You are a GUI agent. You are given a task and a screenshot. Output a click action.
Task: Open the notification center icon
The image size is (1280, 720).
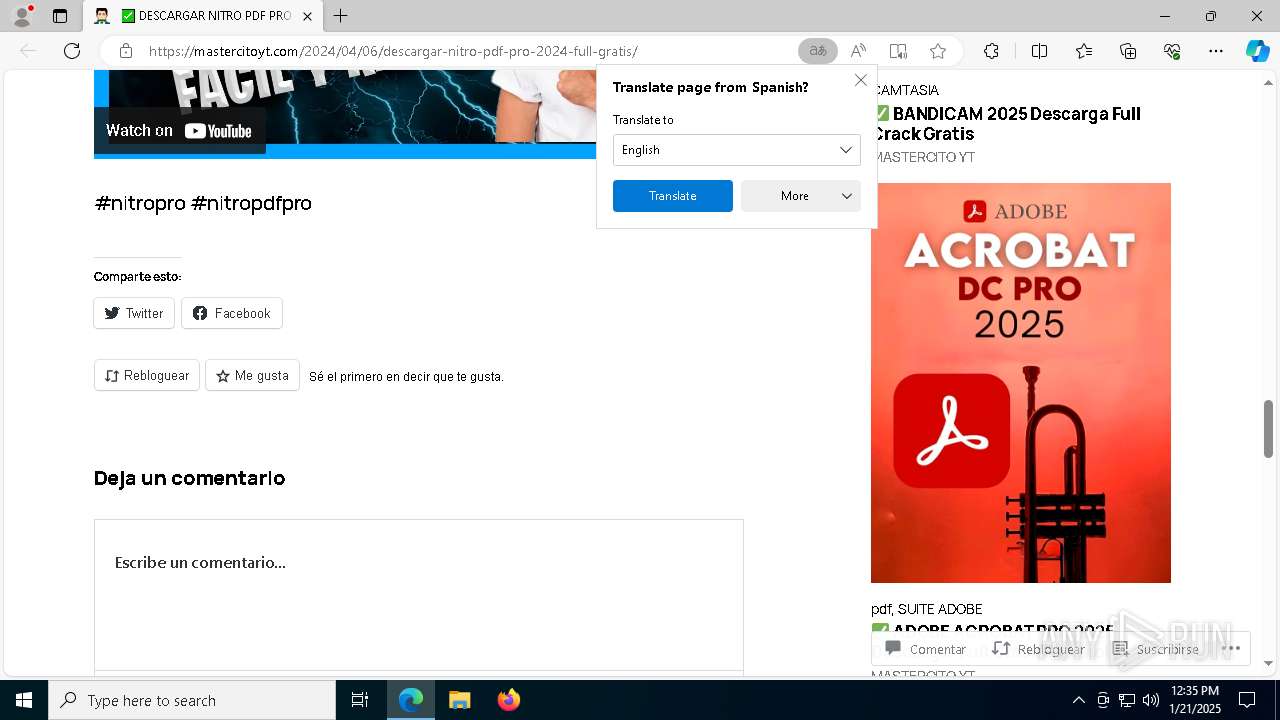coord(1247,700)
